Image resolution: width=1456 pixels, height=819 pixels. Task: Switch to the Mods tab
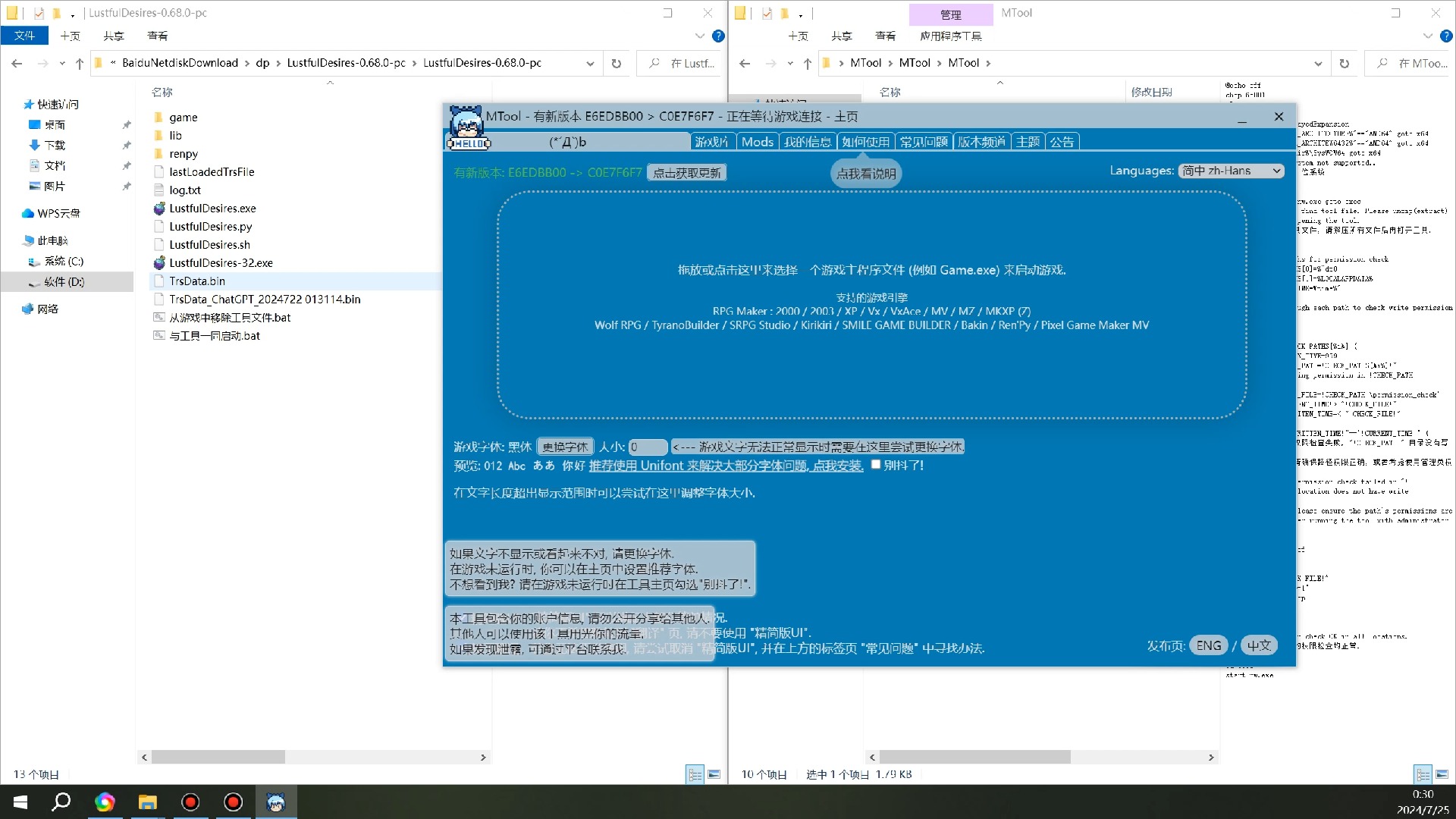pyautogui.click(x=758, y=142)
